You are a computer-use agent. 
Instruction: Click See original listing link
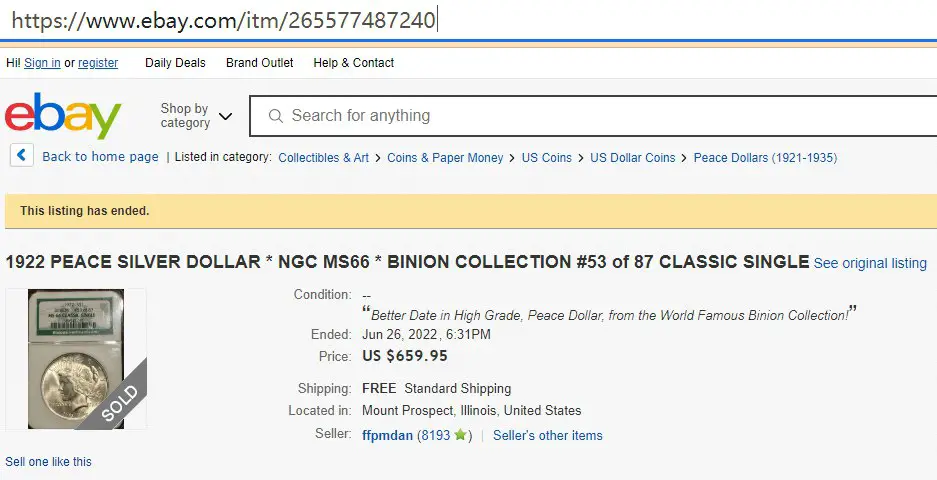tap(870, 263)
